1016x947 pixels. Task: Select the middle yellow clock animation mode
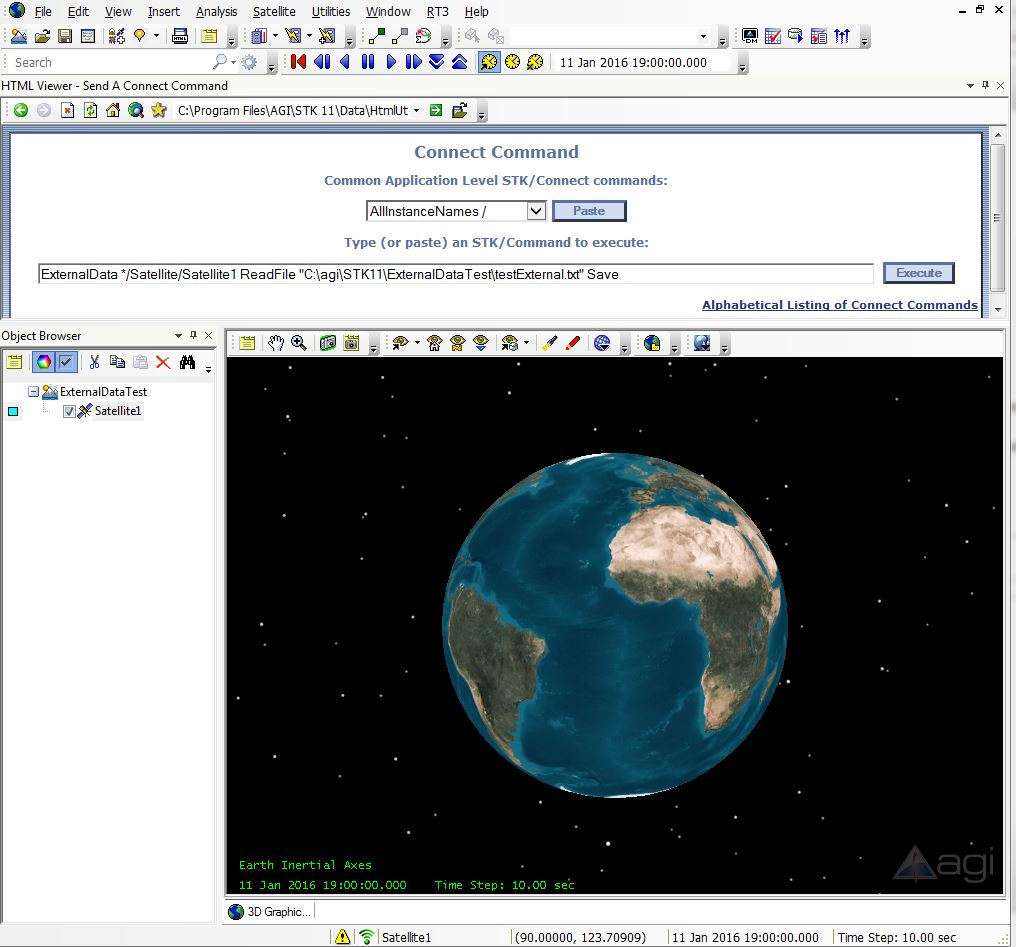pos(513,62)
